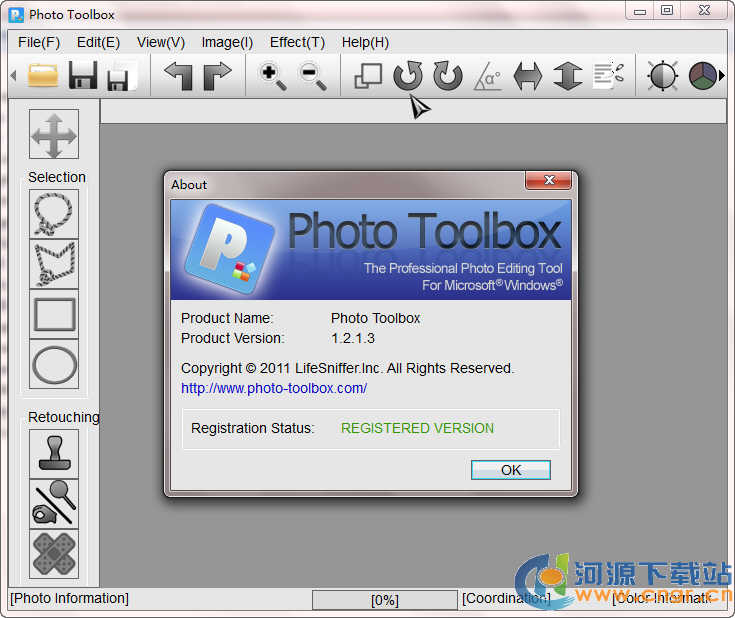Click the Photo Toolbox banner in About
735x618 pixels.
pos(371,249)
